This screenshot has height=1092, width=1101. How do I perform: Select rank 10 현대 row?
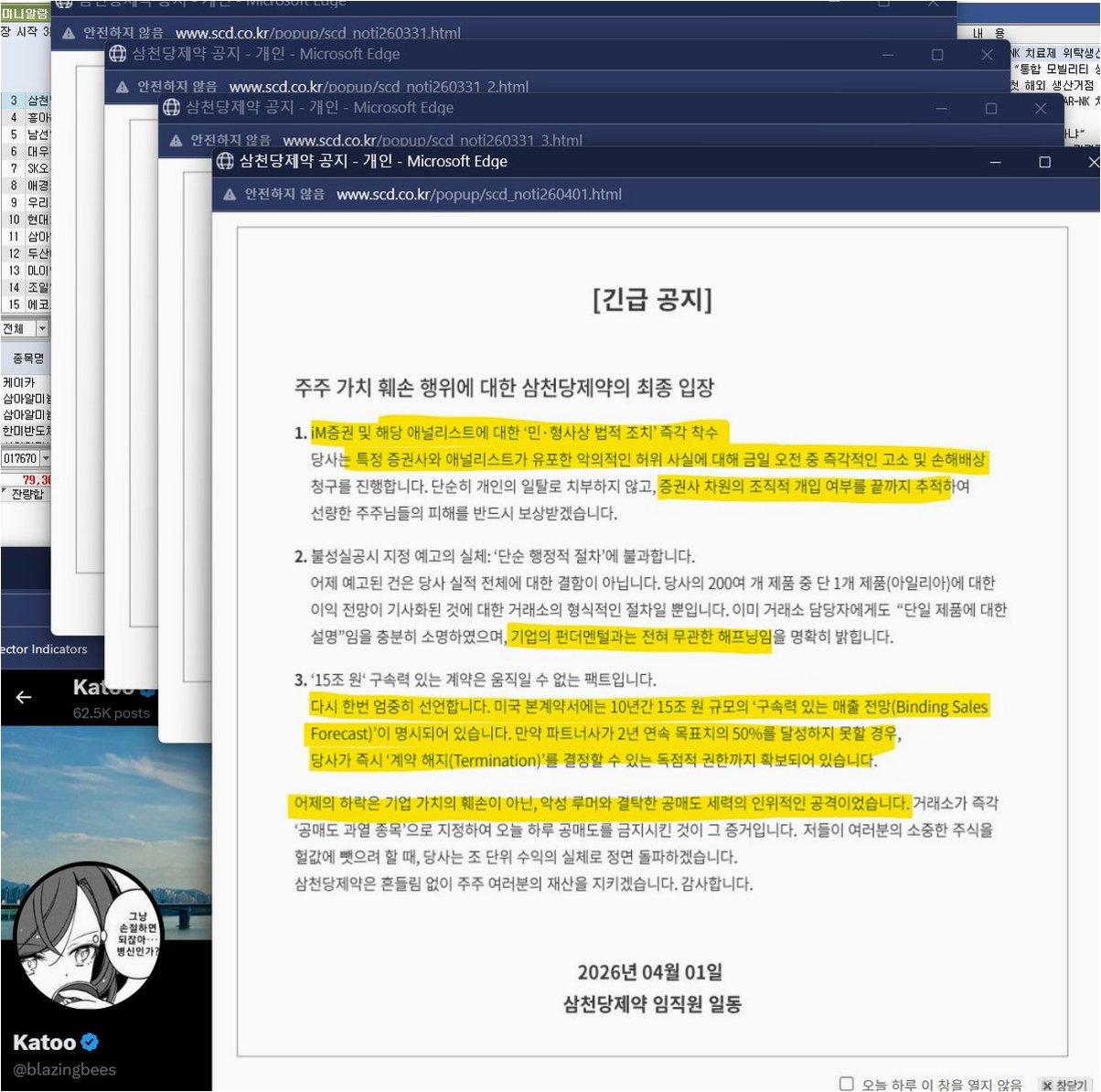coord(26,219)
